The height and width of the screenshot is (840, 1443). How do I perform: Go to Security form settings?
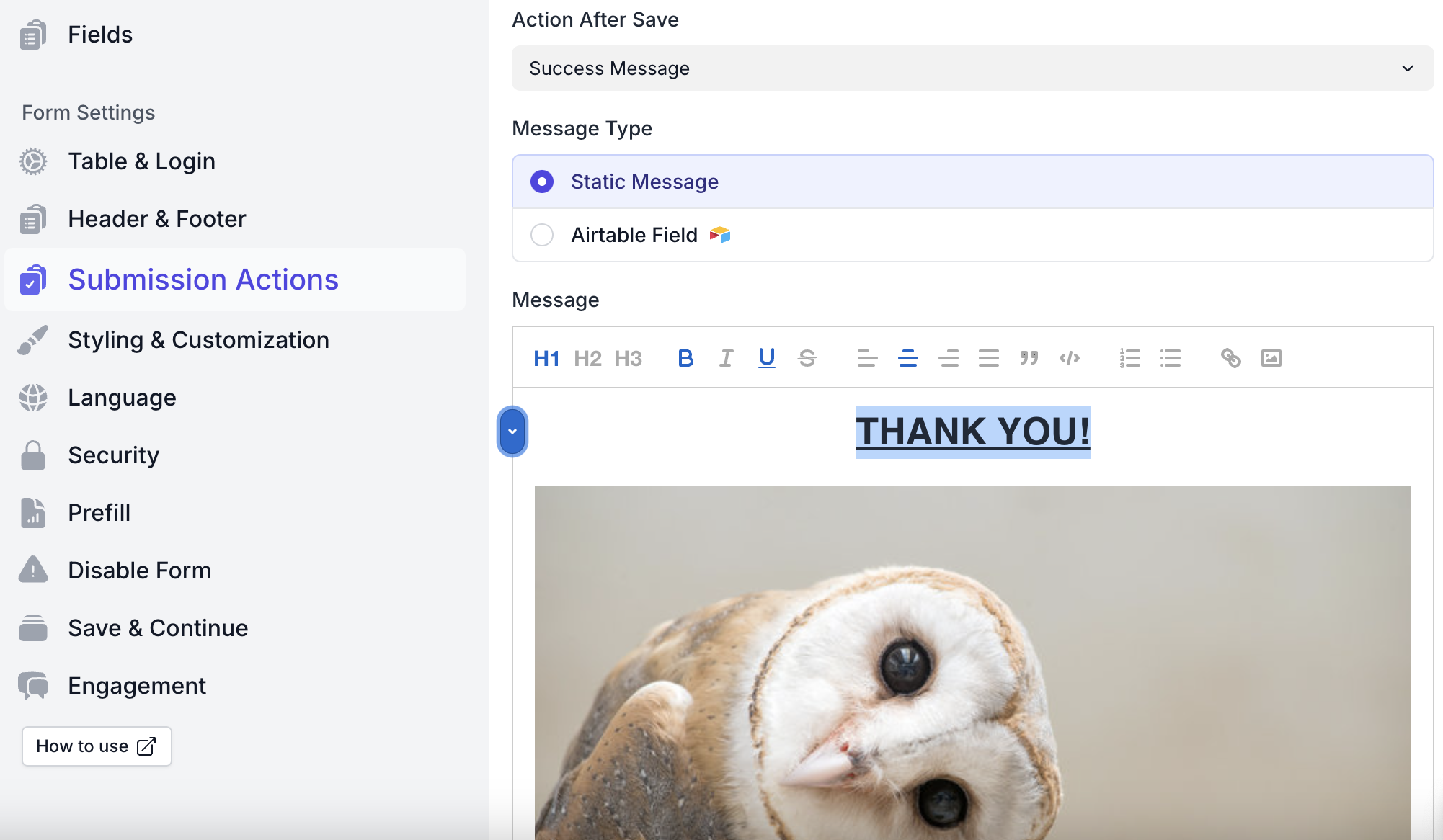pos(113,455)
